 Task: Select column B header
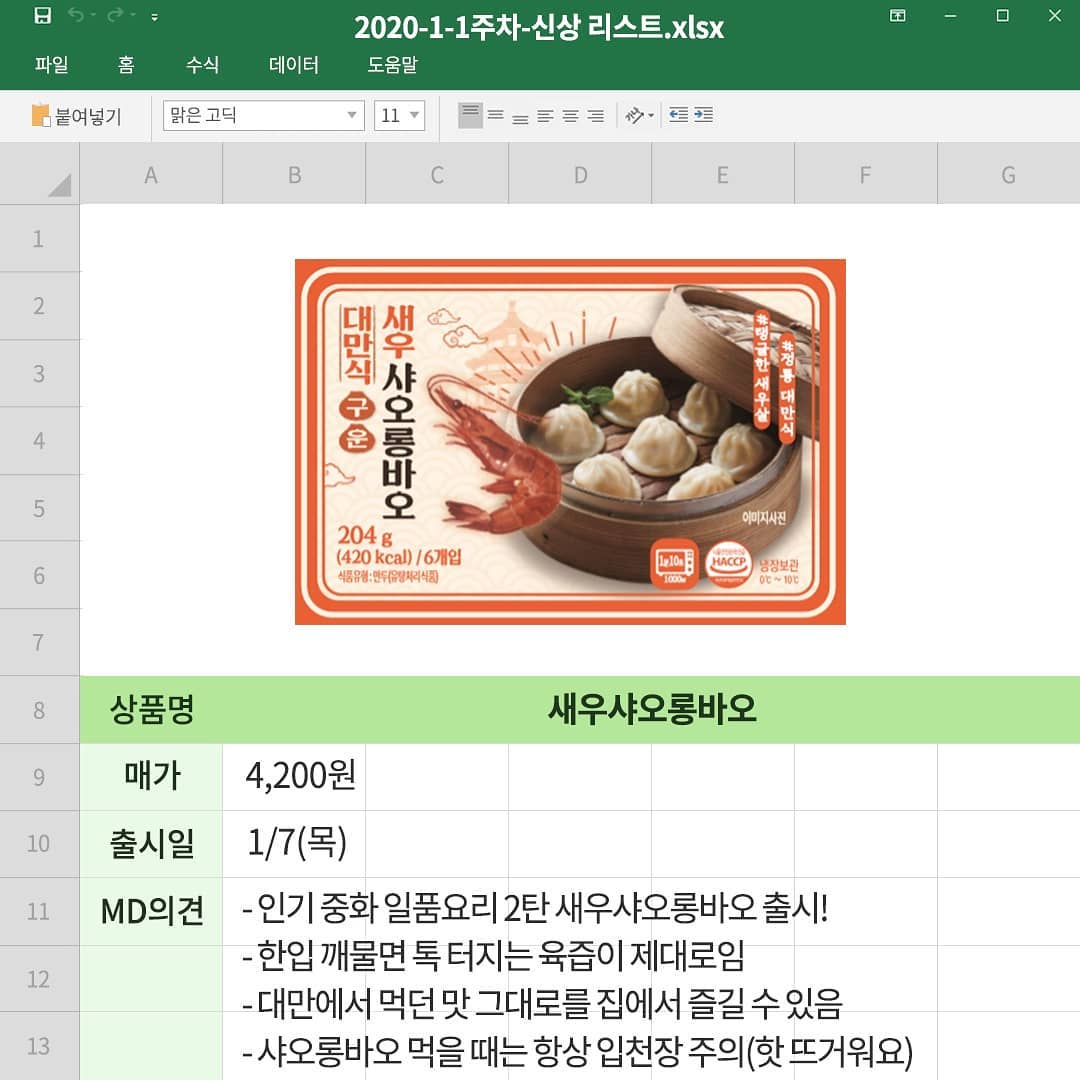tap(294, 174)
